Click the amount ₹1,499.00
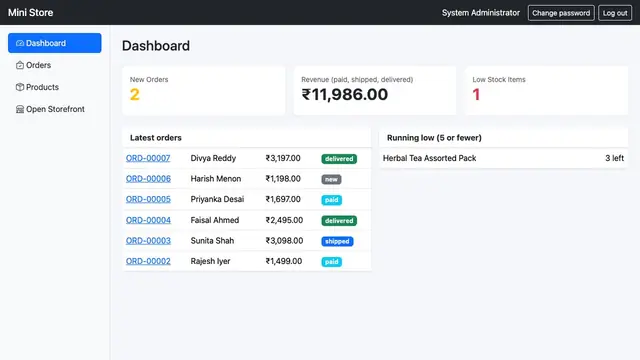 [x=284, y=261]
